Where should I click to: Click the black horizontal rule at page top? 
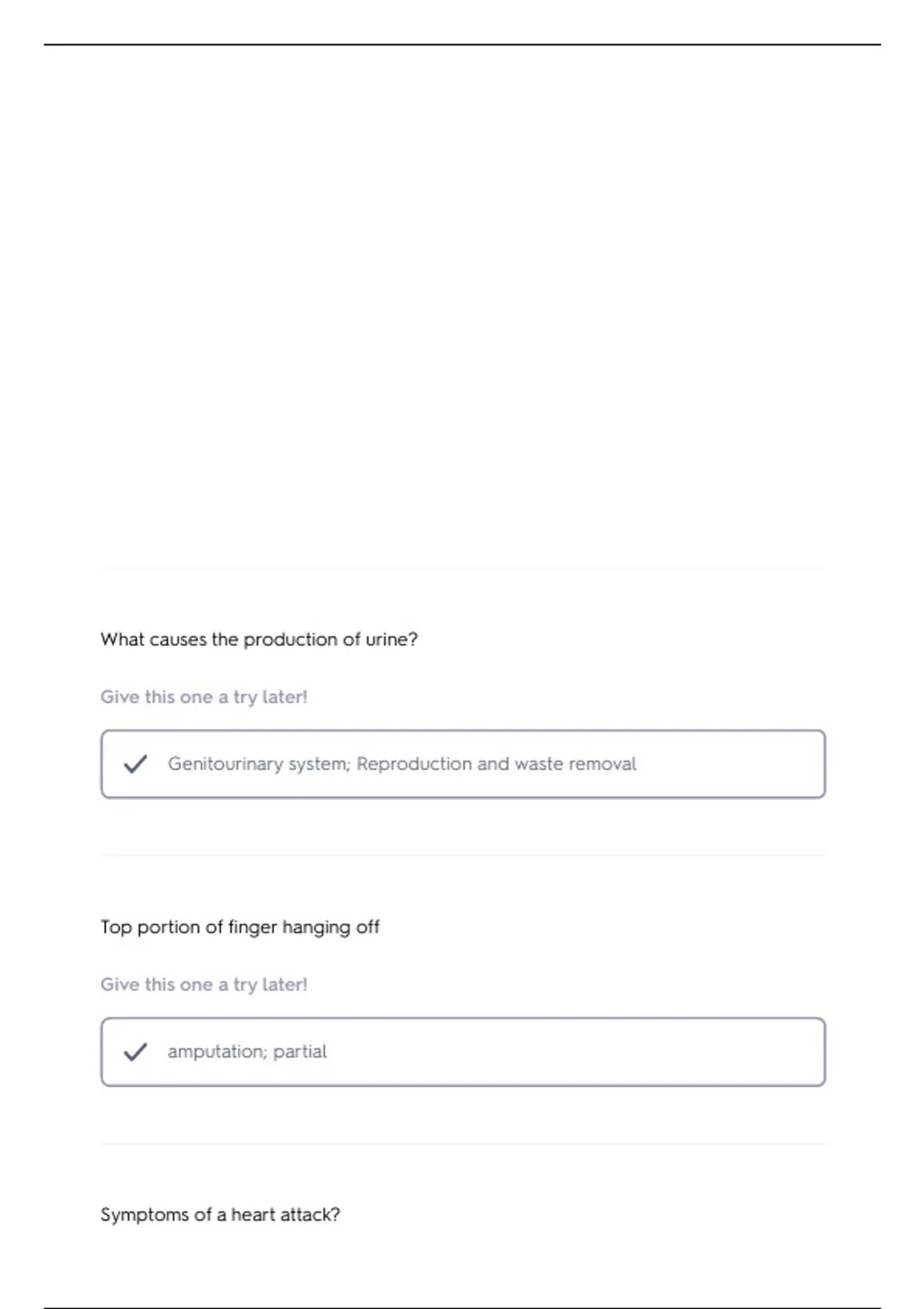(x=462, y=45)
